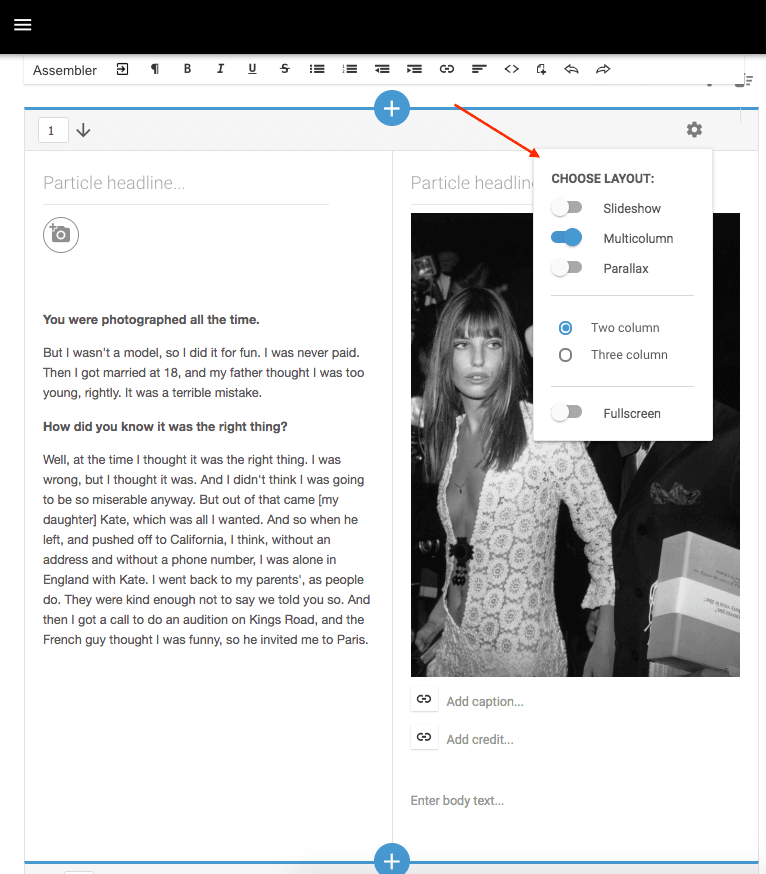Apply strikethrough formatting
Screen dimensions: 766x874
point(285,69)
